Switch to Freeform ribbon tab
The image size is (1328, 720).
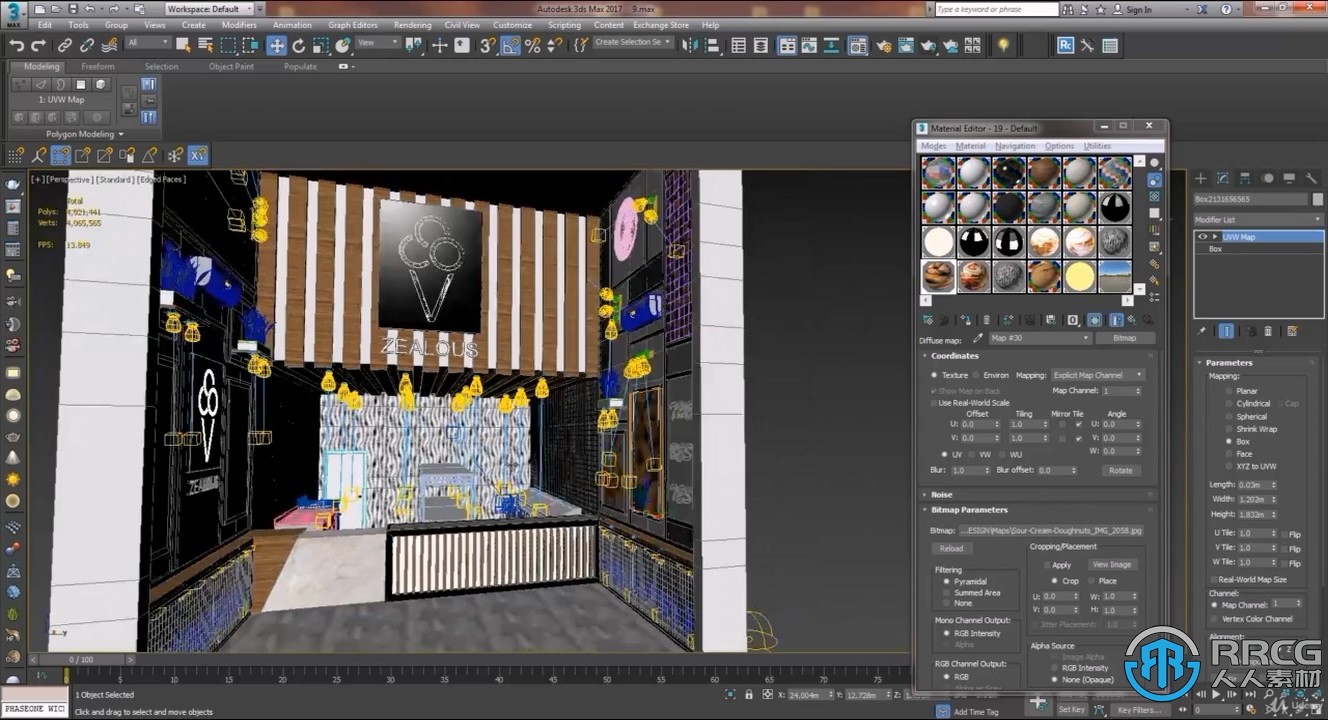click(98, 67)
